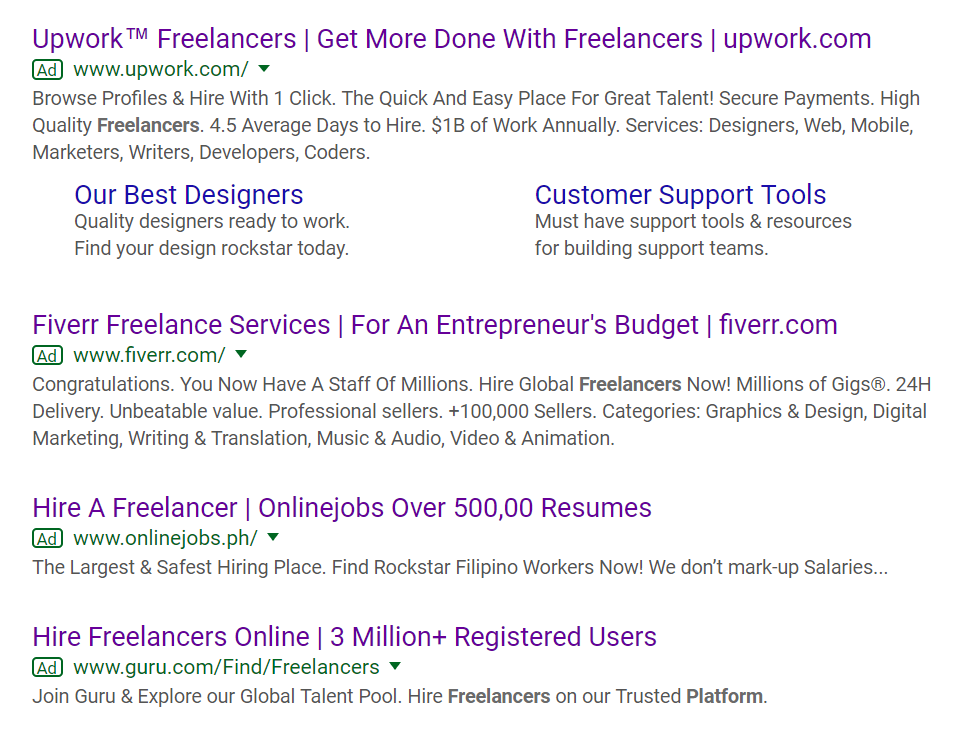Screen dimensions: 974x744
Task: Open the Hire A Freelancer Onlinejobs headline
Action: coord(342,508)
